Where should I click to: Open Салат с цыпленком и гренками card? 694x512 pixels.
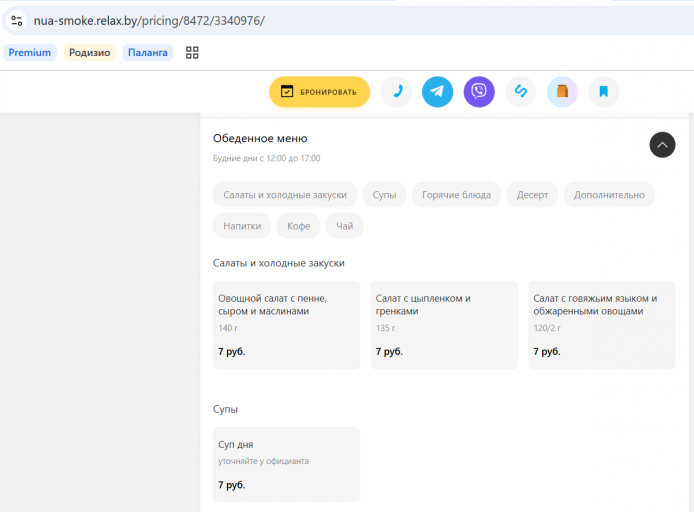click(x=444, y=325)
